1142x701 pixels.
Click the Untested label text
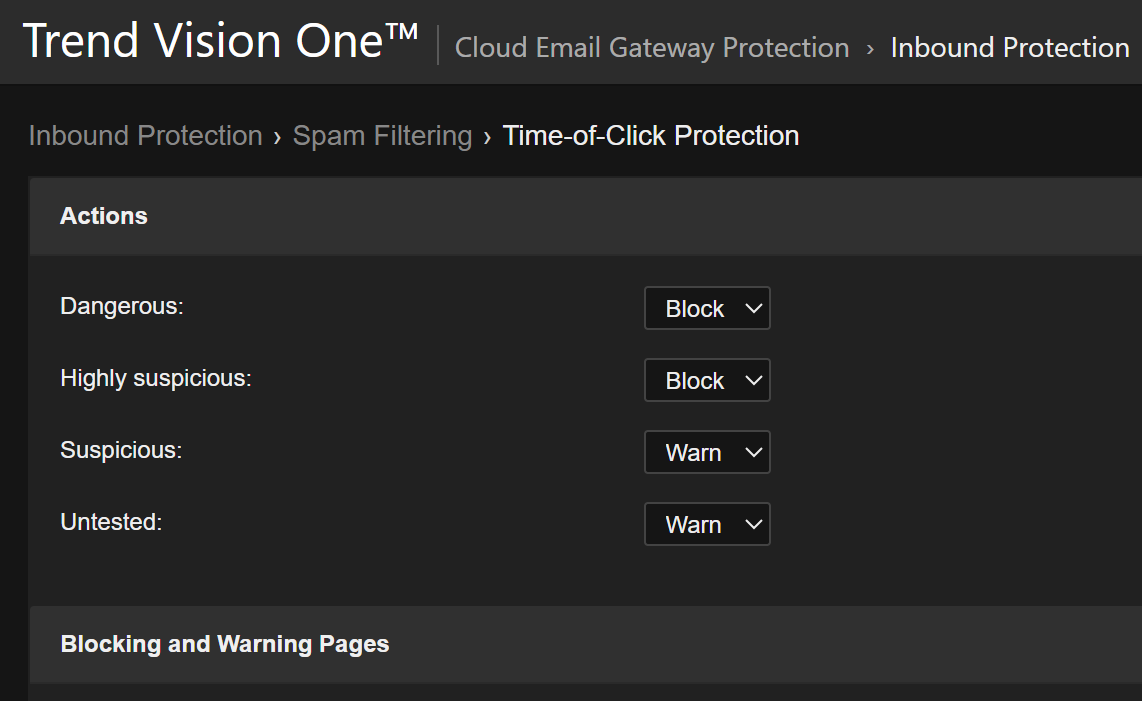[111, 522]
